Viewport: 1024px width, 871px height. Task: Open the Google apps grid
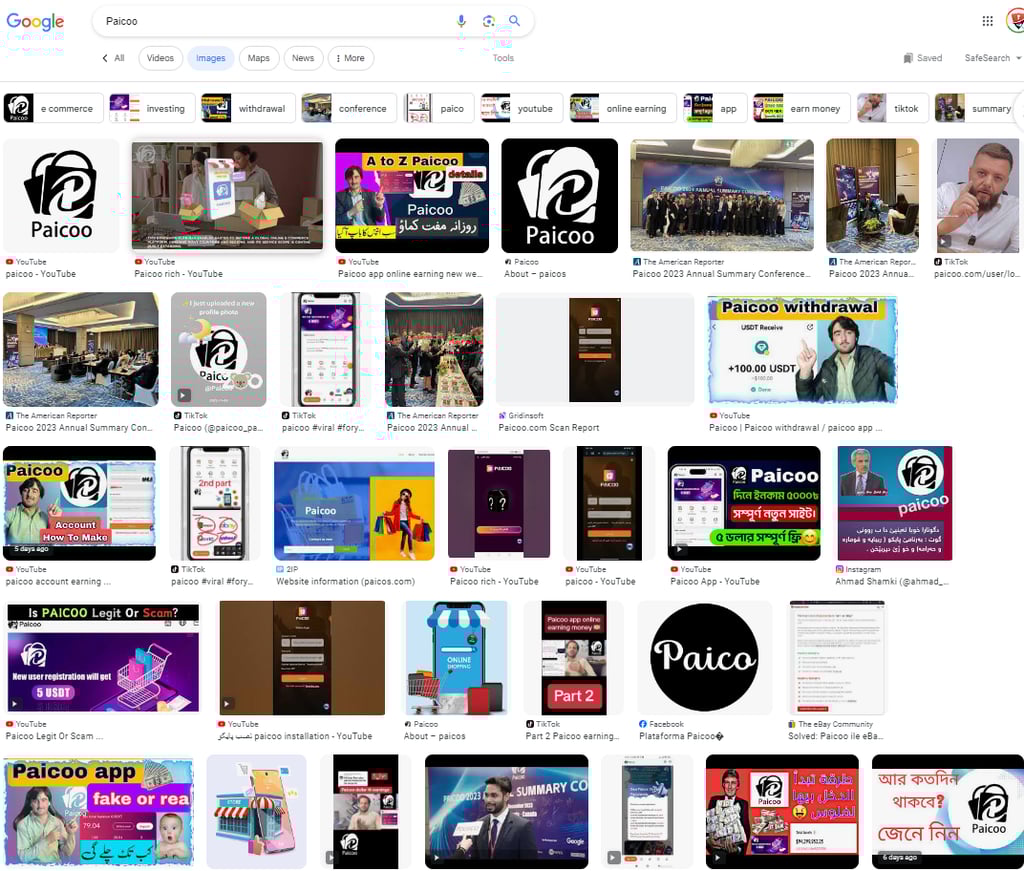point(987,21)
